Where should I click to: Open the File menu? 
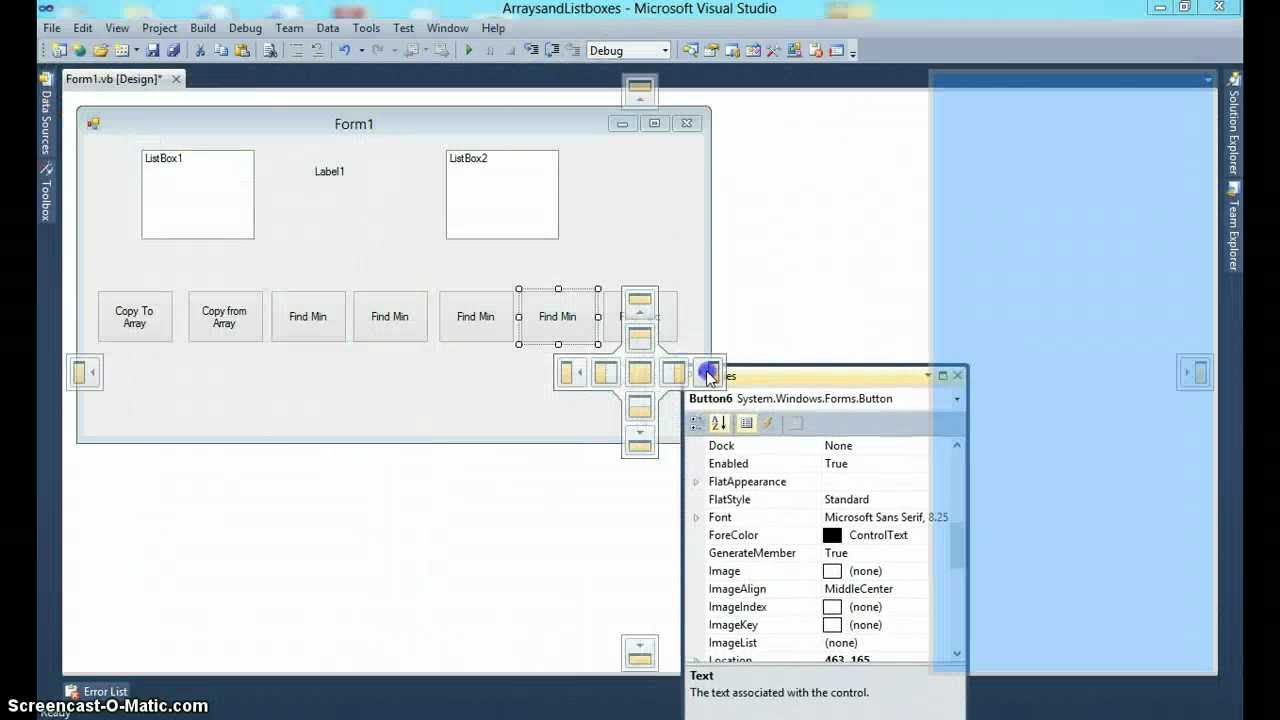pos(52,28)
